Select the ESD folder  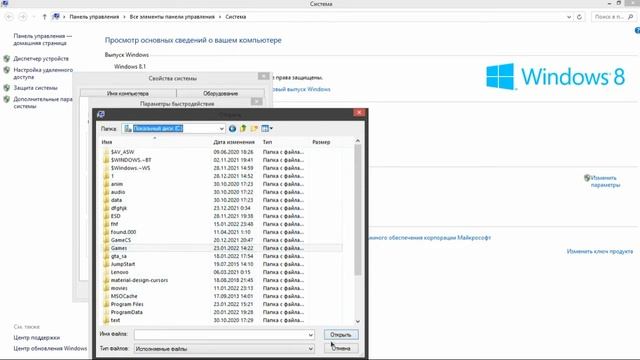click(x=116, y=216)
